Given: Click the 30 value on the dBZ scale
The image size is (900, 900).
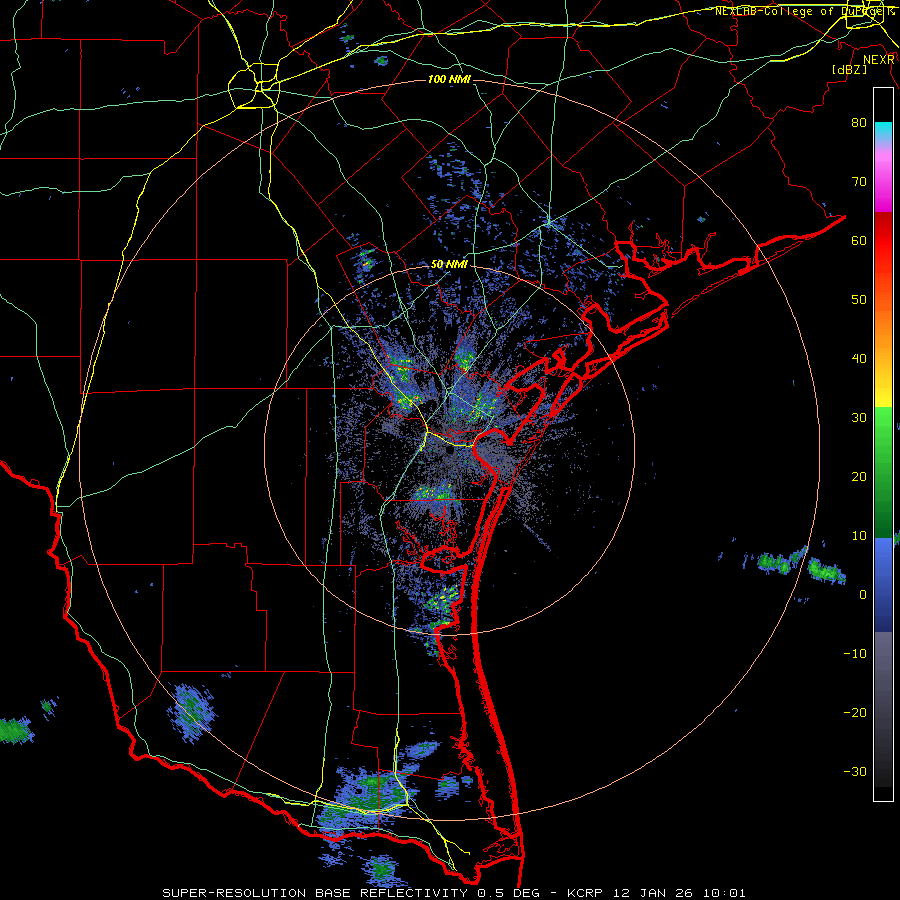Looking at the screenshot, I should click(859, 417).
